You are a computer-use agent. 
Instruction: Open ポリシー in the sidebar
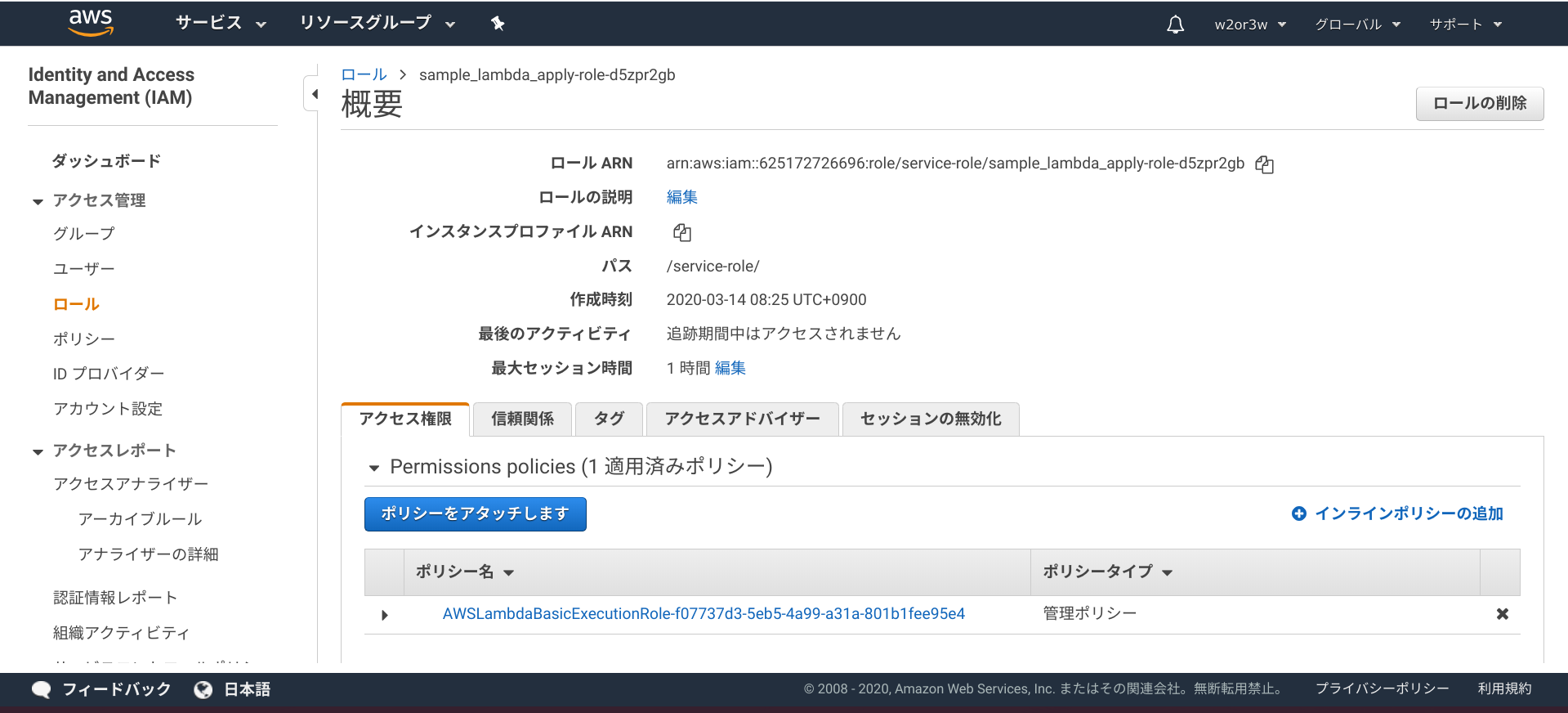84,339
